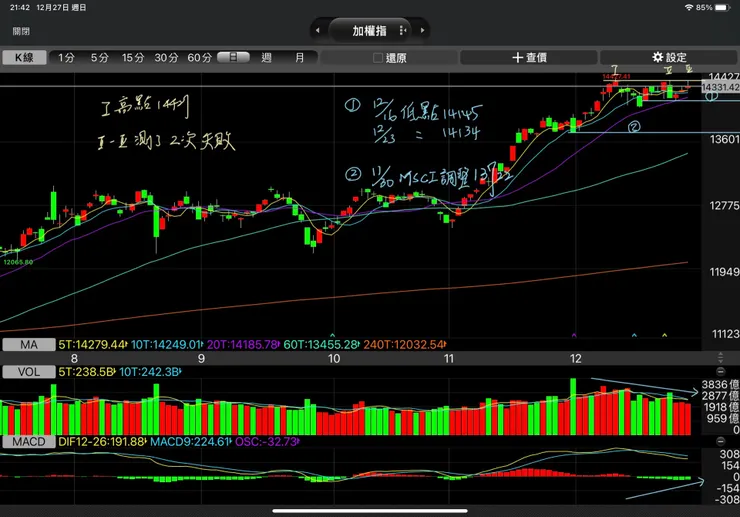Tap the 5T:14279.44 moving average value
Viewport: 740px width, 517px height.
pyautogui.click(x=92, y=345)
